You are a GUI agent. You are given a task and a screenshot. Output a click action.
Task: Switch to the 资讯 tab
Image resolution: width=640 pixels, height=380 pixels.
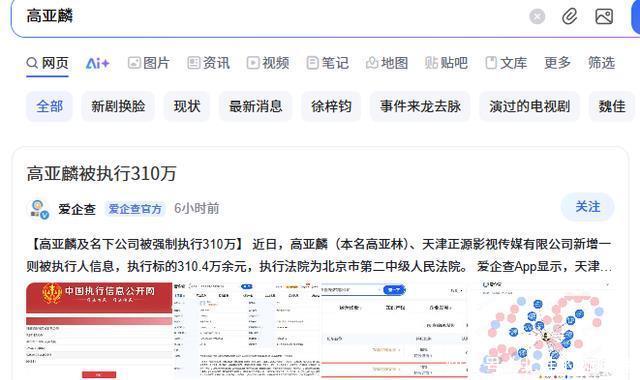click(x=209, y=63)
